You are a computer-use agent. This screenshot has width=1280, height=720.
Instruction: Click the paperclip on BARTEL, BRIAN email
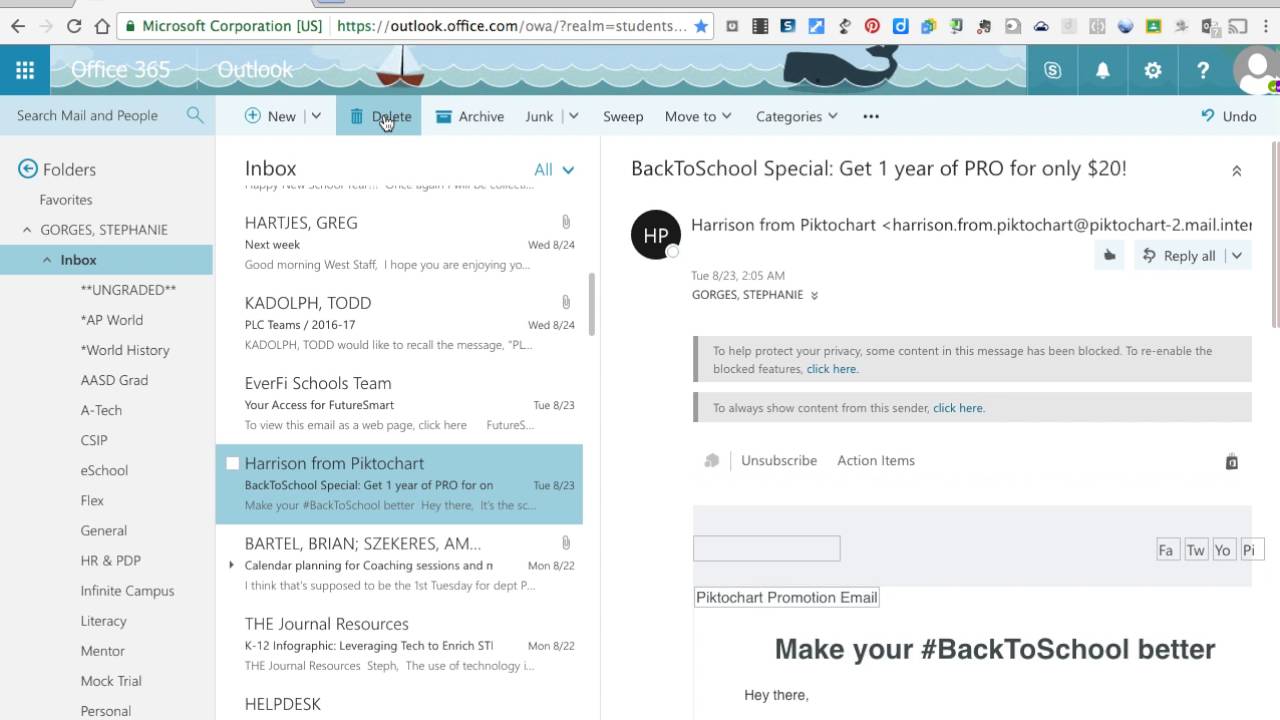[x=565, y=543]
